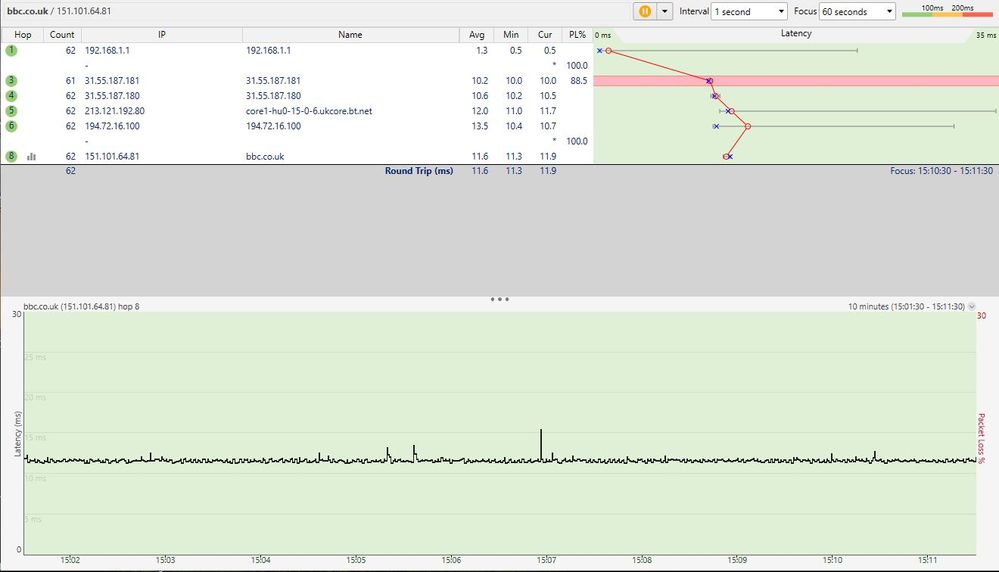
Task: Select the hop 3 green circle icon
Action: [x=11, y=80]
